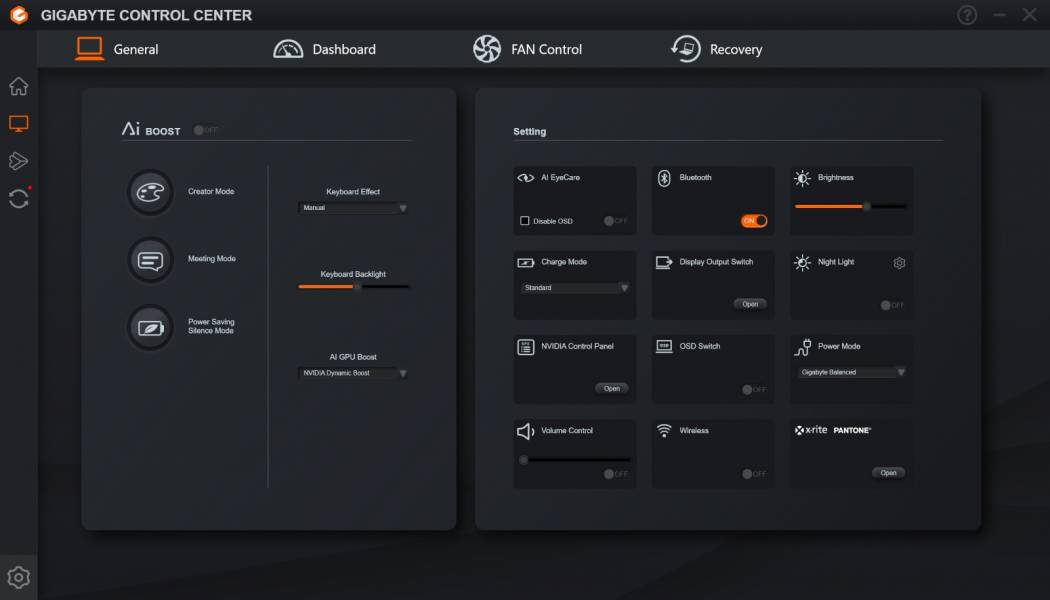Select the Meeting Mode chat icon
Screen dimensions: 1050x600
(x=150, y=260)
